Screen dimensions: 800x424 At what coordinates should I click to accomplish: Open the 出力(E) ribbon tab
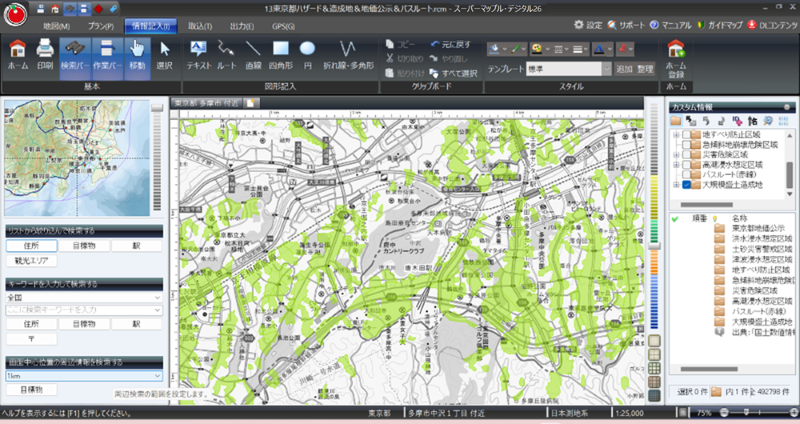point(242,26)
